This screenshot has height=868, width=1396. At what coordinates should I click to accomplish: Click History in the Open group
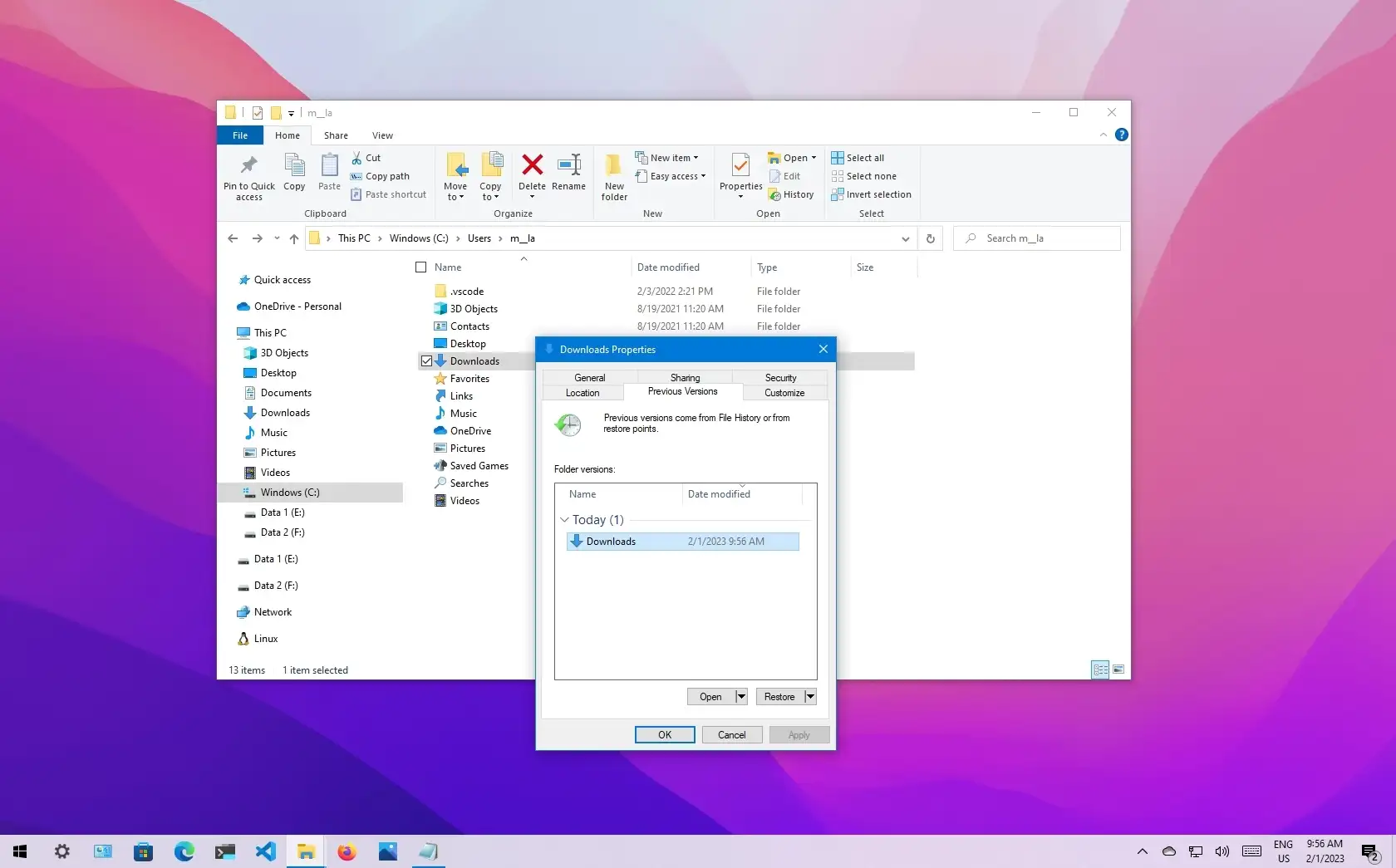(x=791, y=194)
